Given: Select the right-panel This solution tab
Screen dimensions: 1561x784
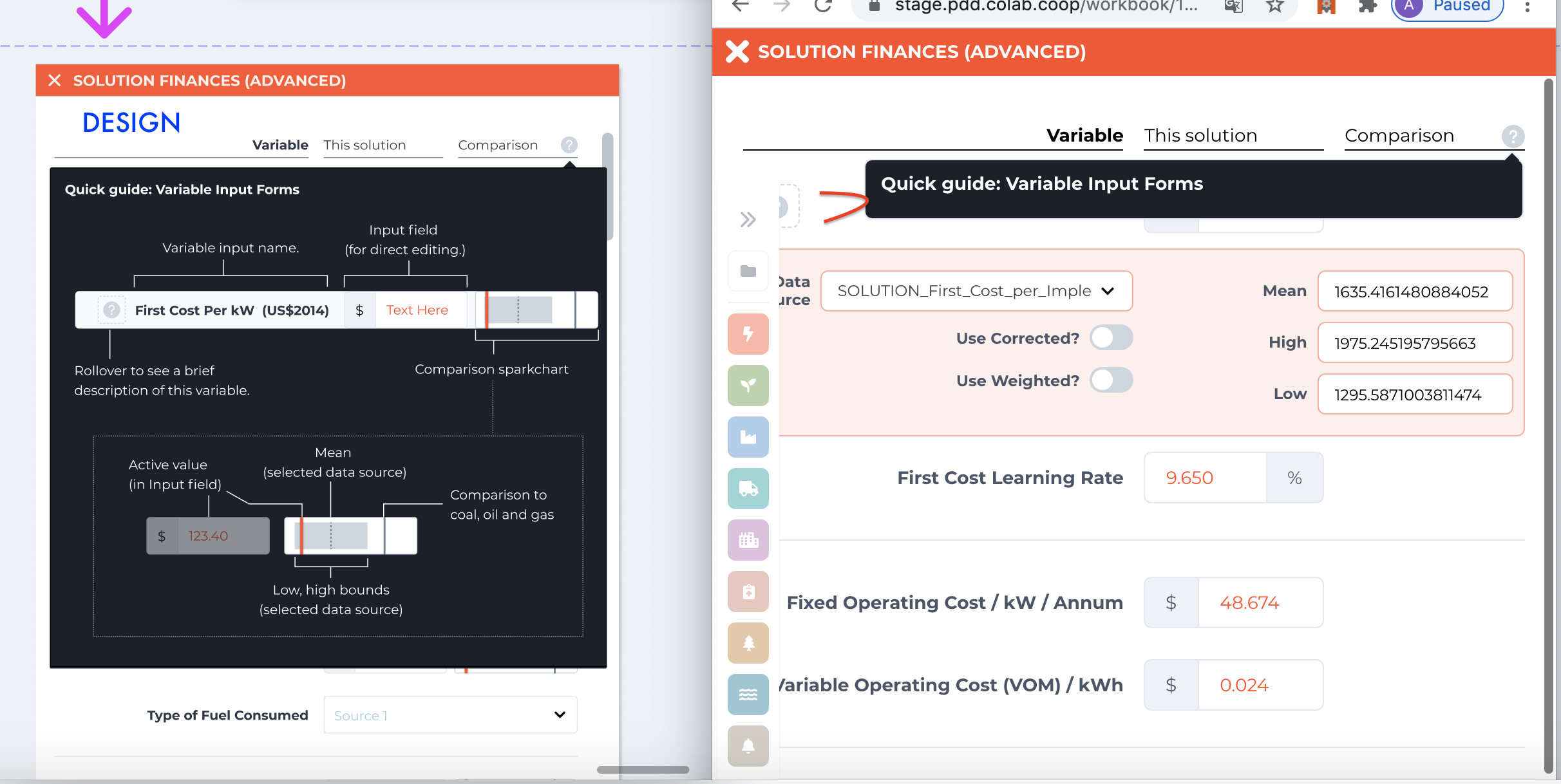Looking at the screenshot, I should pos(1200,136).
